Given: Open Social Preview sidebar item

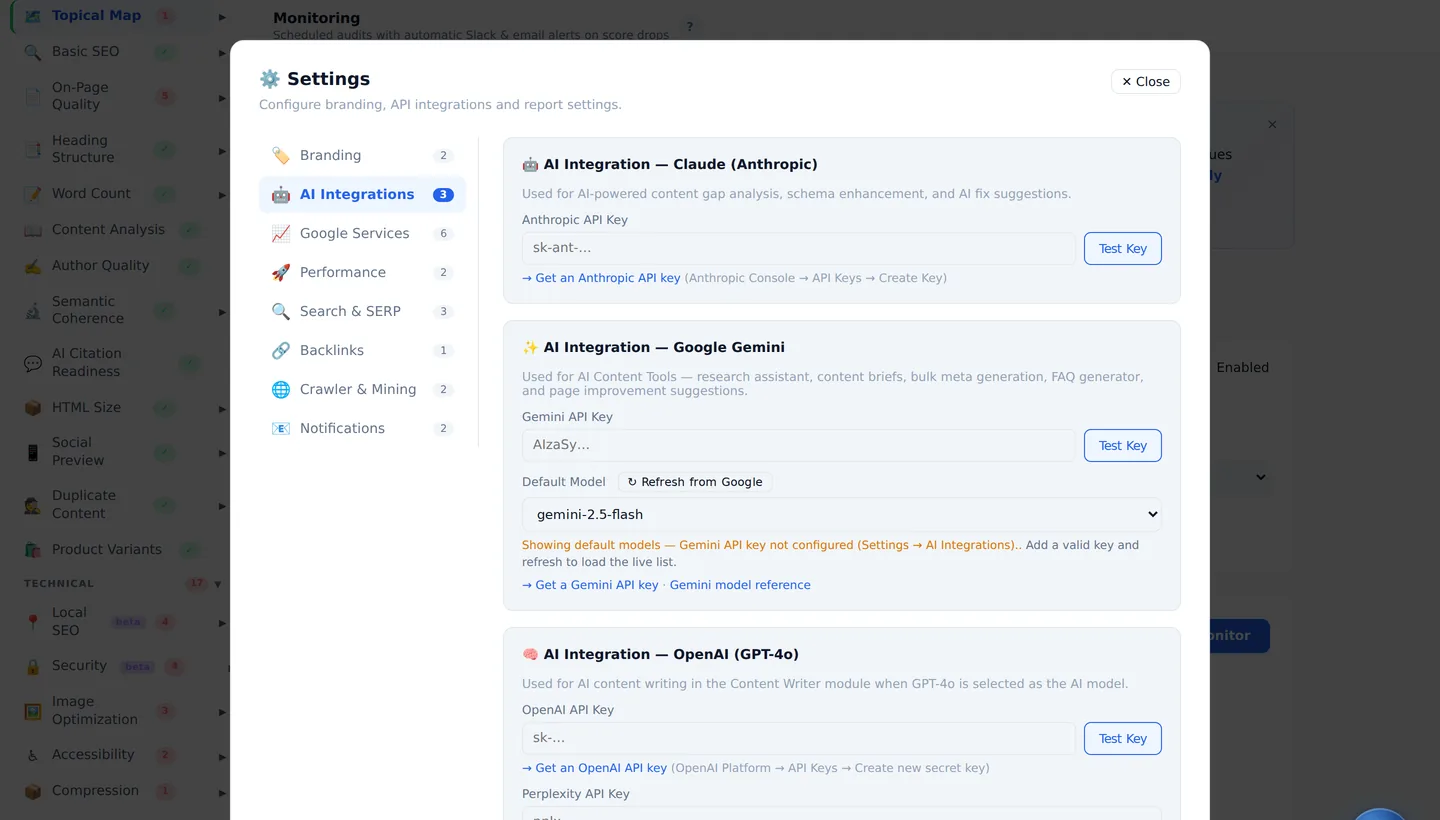Looking at the screenshot, I should 78,451.
